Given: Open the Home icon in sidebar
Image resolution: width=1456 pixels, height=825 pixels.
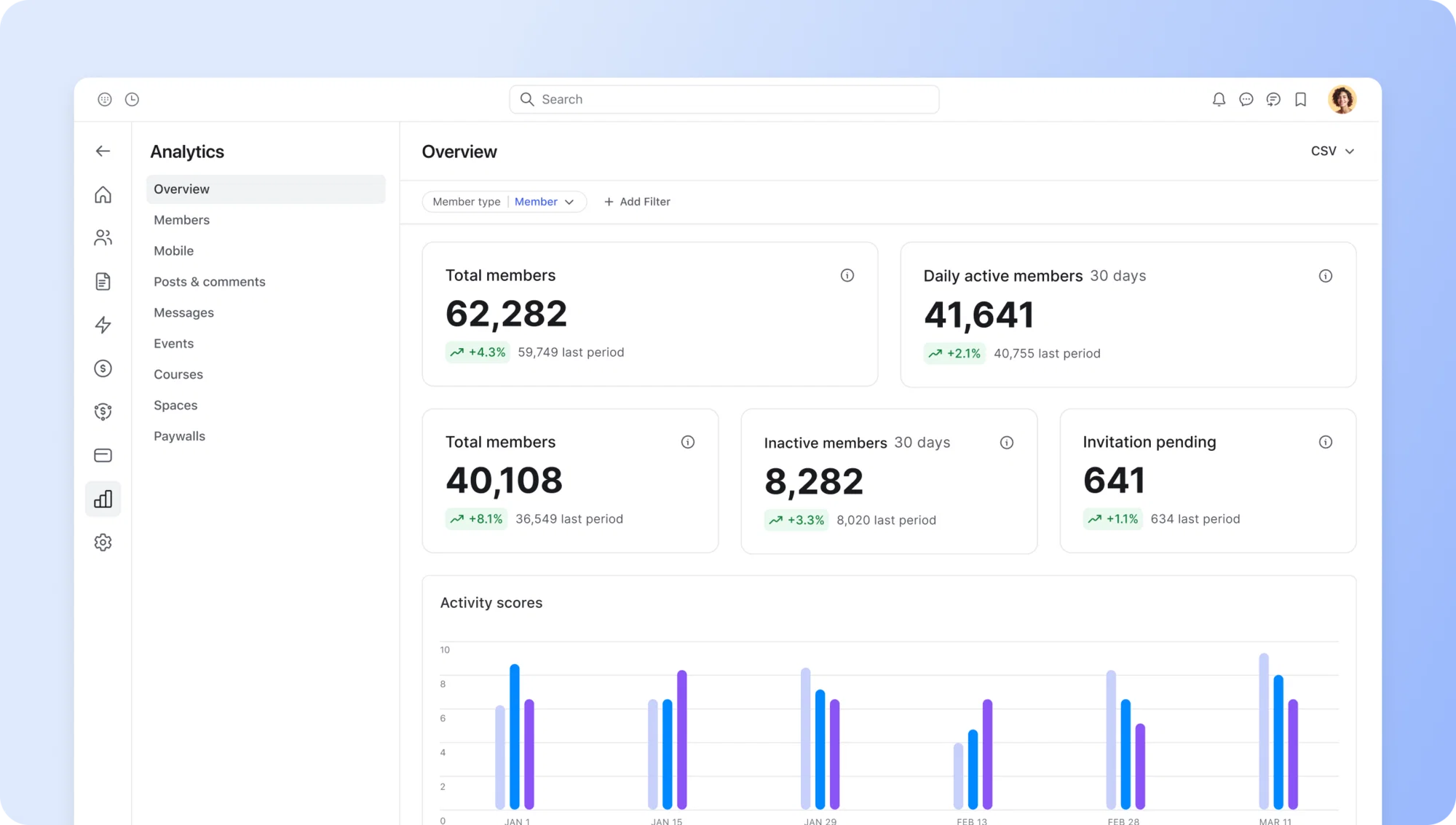Looking at the screenshot, I should 103,194.
